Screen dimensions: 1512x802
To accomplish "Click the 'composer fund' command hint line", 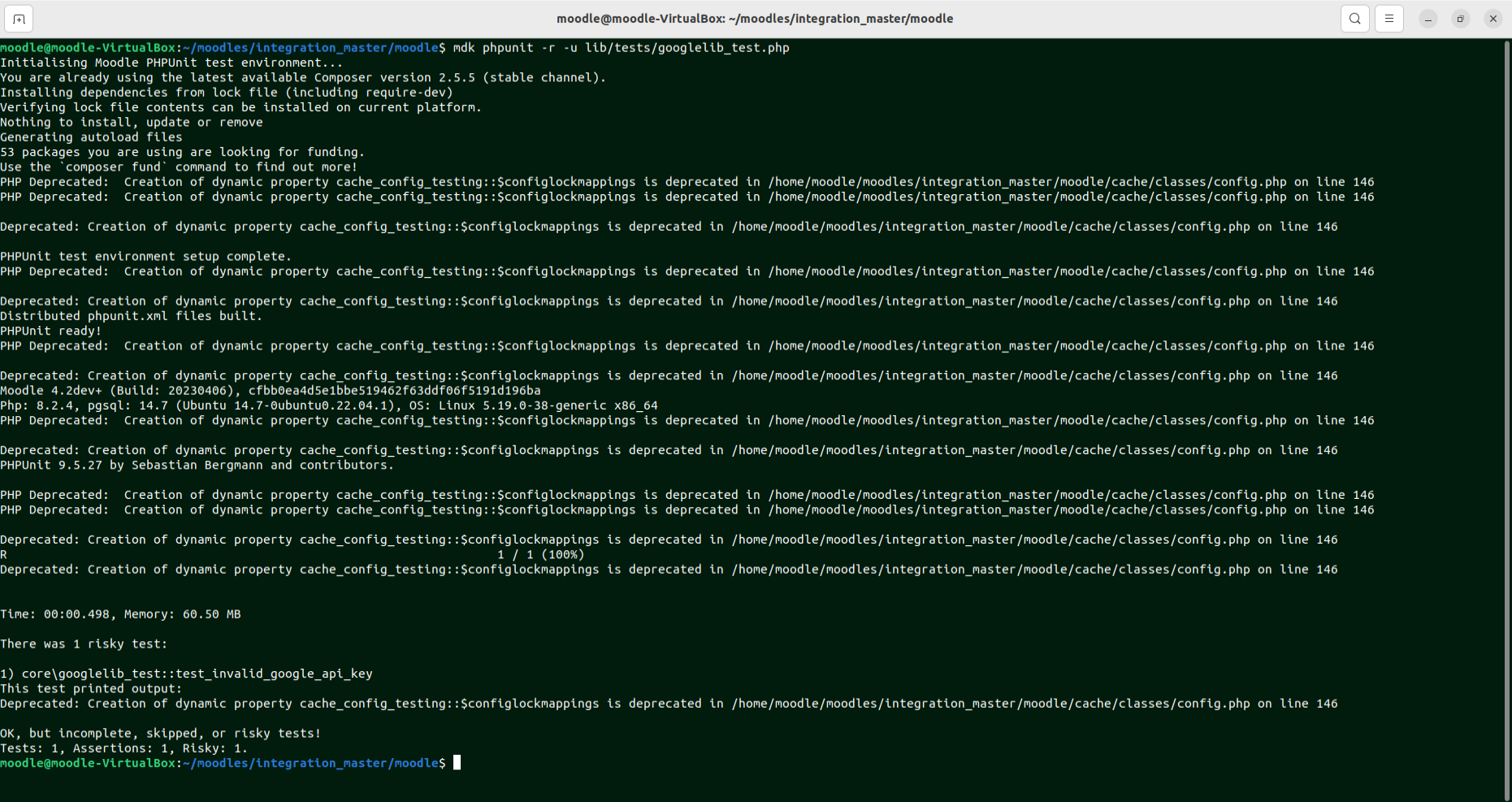I will (179, 167).
